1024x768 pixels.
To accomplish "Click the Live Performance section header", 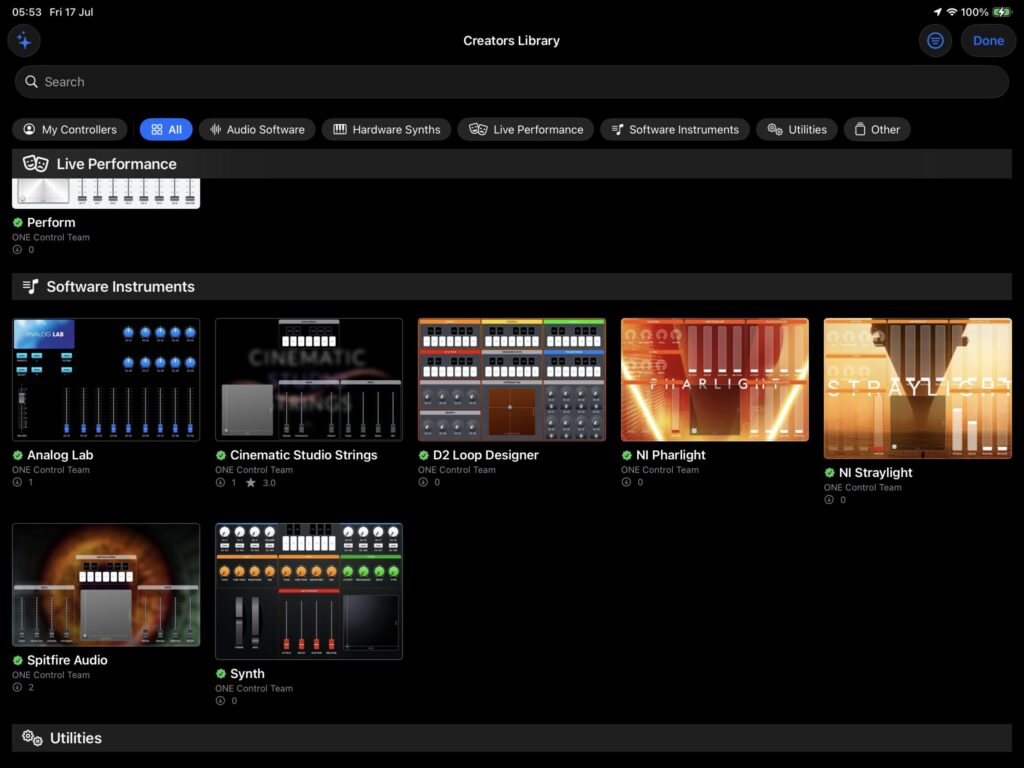I will coord(512,164).
